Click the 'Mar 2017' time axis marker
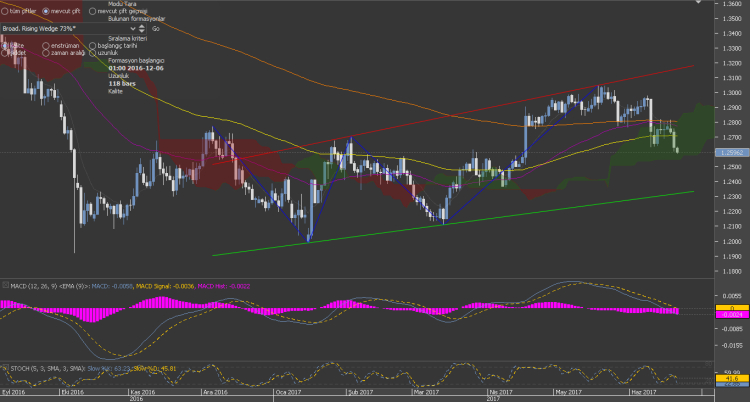This screenshot has width=750, height=402. (x=426, y=391)
